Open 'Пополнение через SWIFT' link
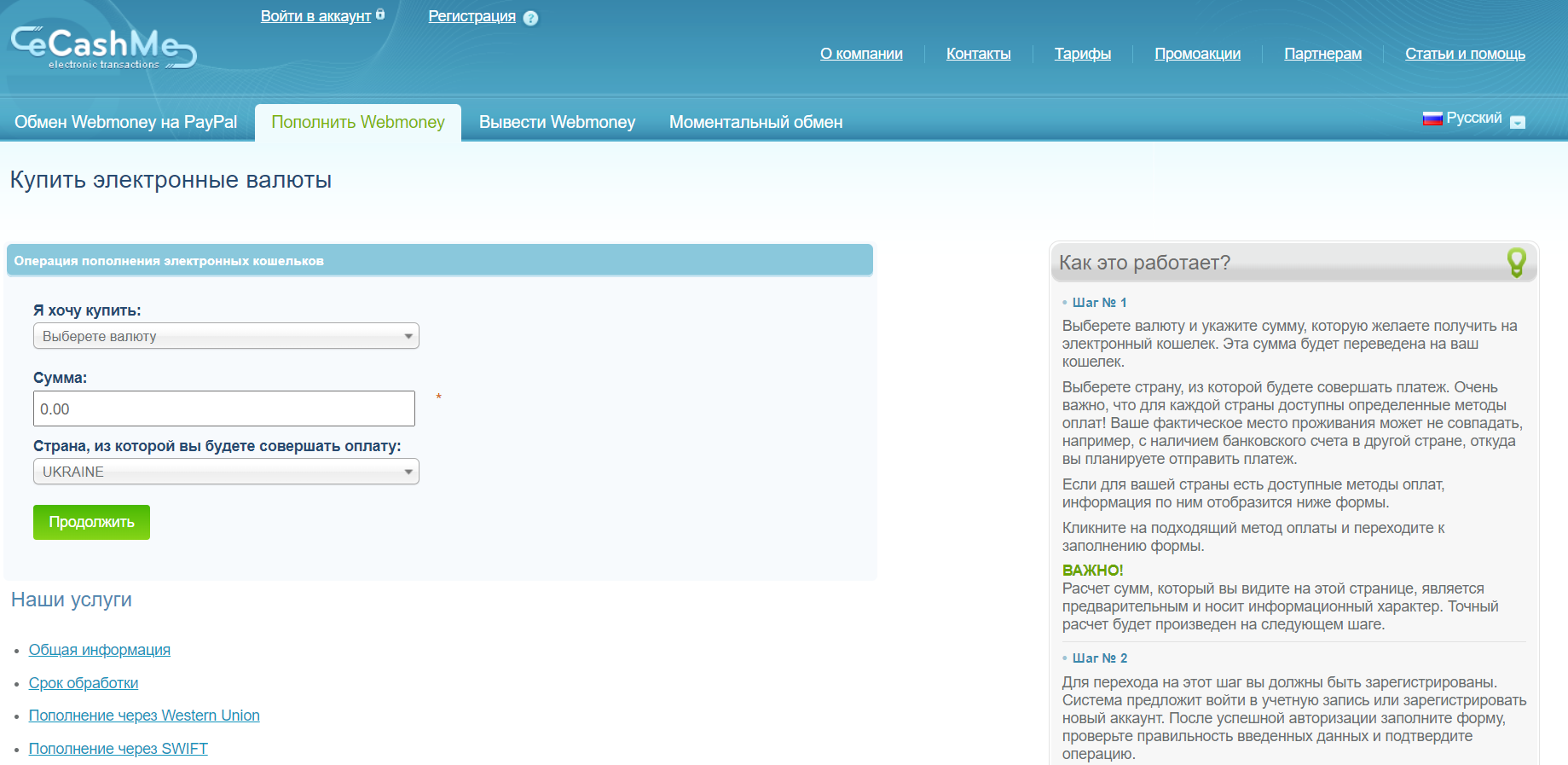The height and width of the screenshot is (765, 1568). click(119, 749)
